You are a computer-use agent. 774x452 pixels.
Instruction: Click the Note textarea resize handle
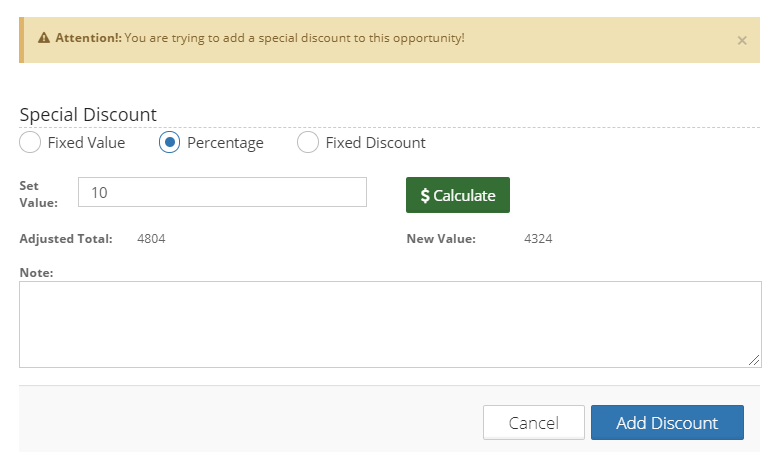[754, 360]
